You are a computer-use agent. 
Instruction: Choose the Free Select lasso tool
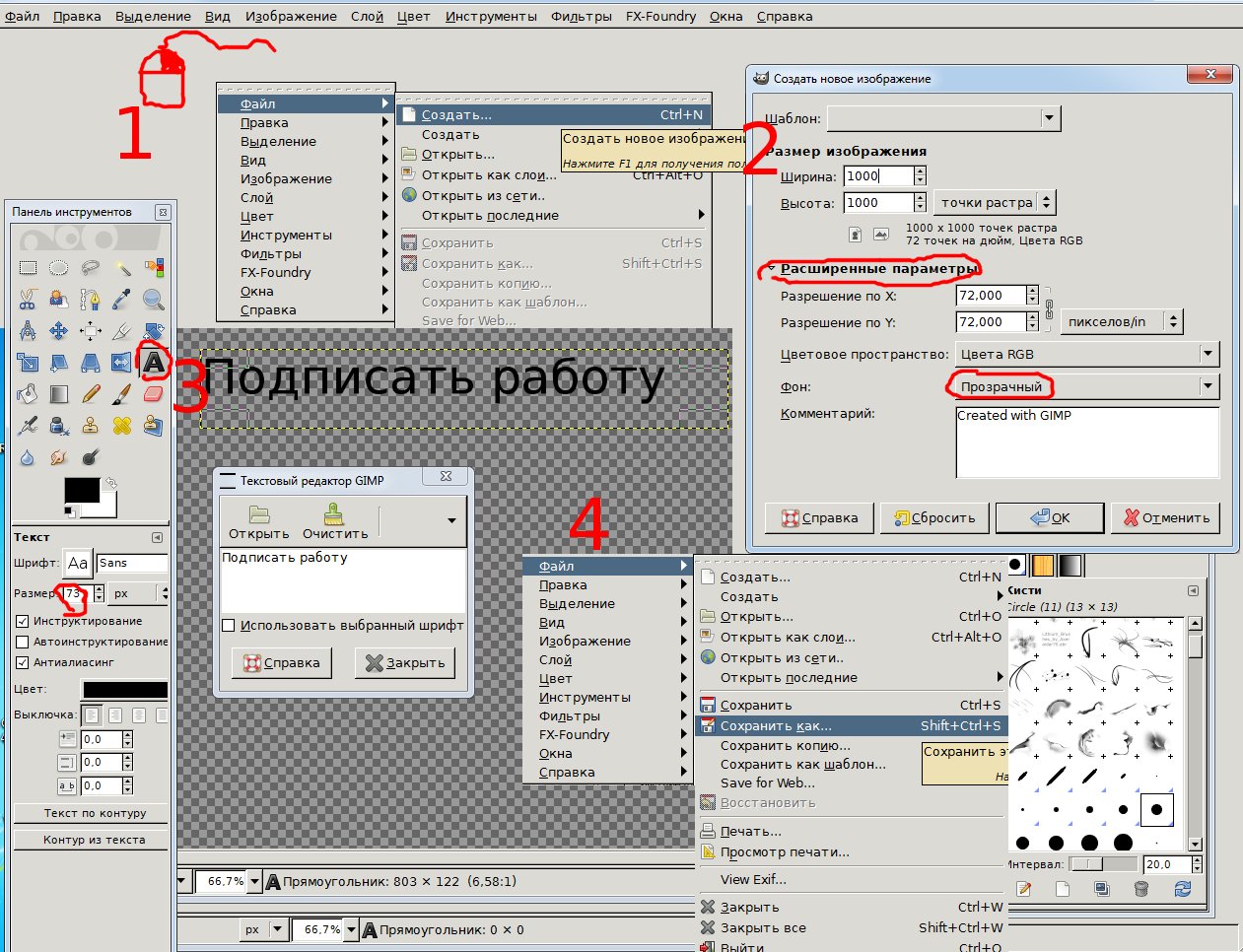tap(91, 268)
